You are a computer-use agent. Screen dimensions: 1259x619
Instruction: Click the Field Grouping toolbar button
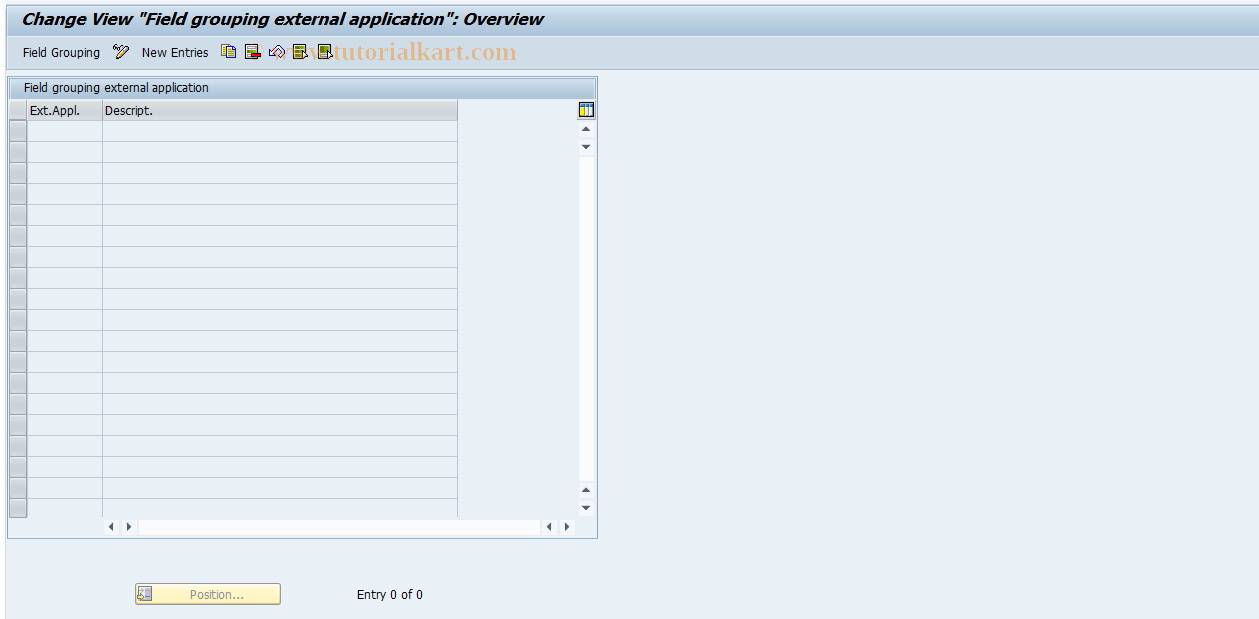tap(61, 52)
